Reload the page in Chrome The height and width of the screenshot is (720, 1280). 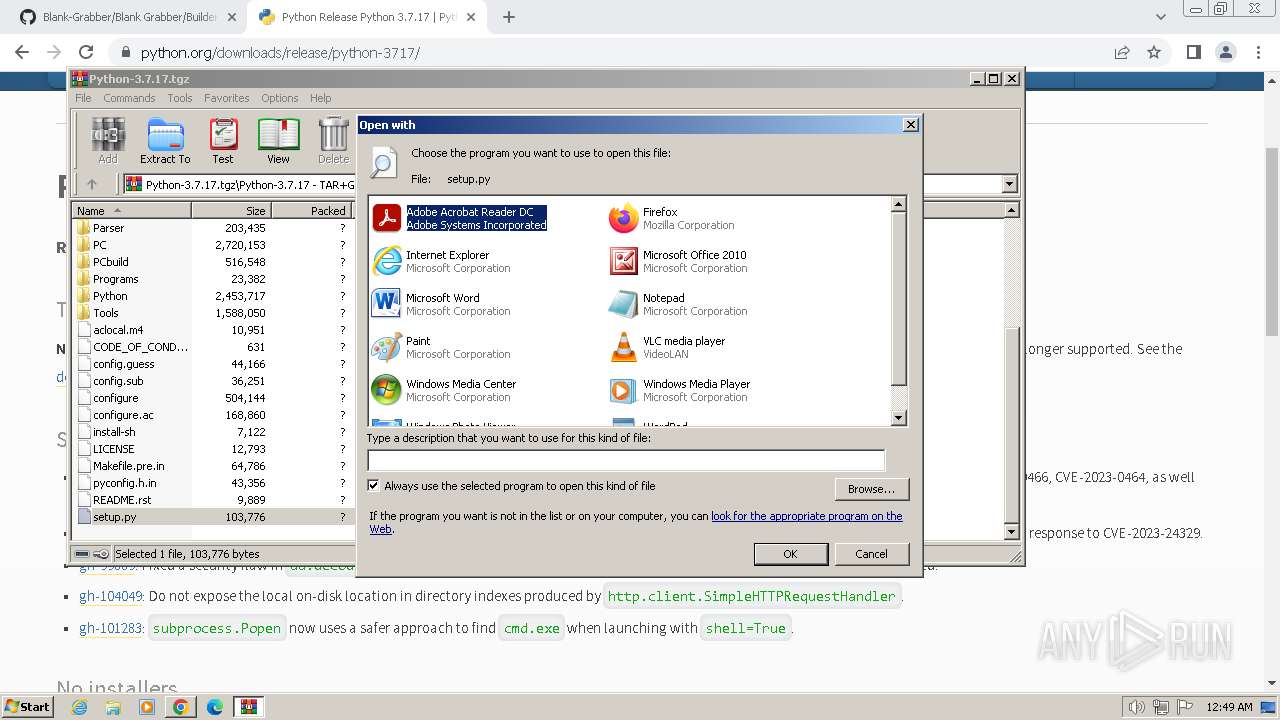(x=86, y=52)
